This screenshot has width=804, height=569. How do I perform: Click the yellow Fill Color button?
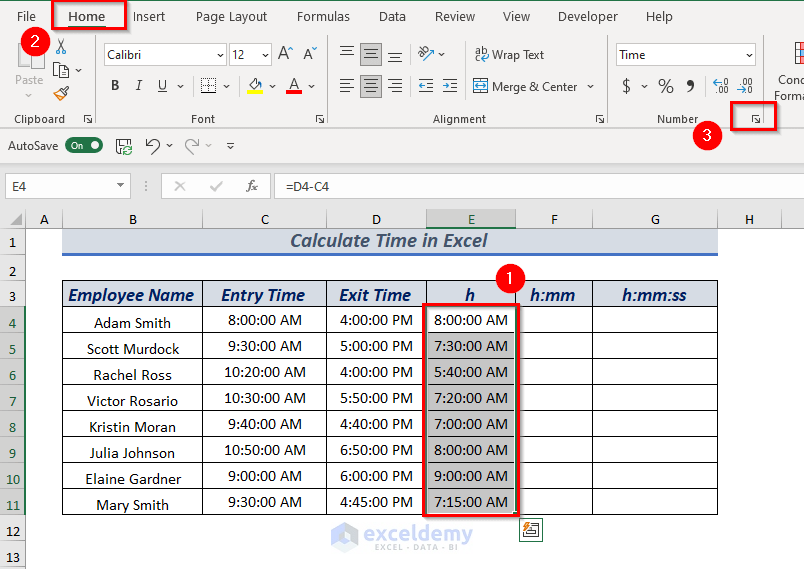click(x=256, y=86)
